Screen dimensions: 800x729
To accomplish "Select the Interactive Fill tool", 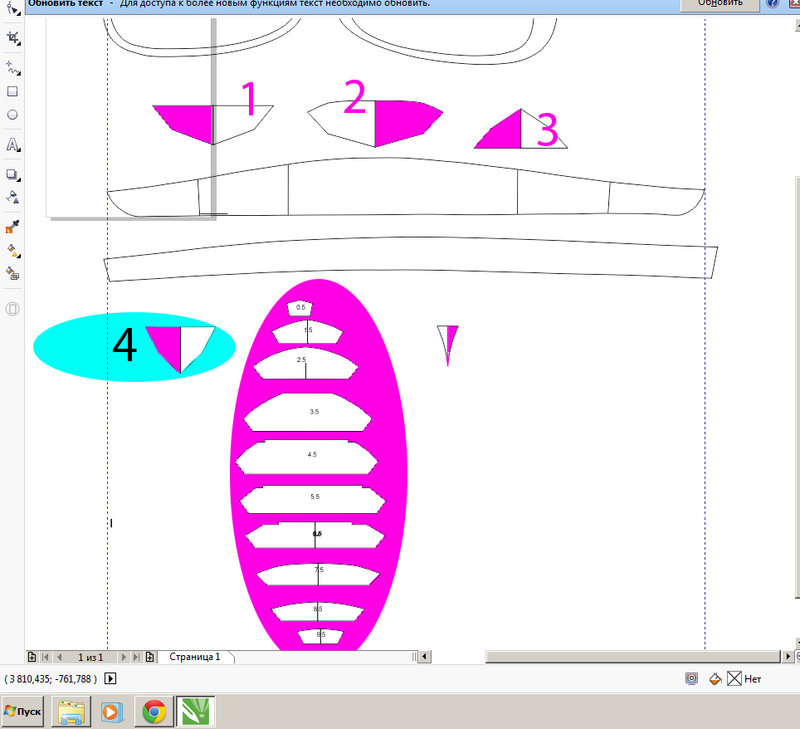I will coord(12,250).
